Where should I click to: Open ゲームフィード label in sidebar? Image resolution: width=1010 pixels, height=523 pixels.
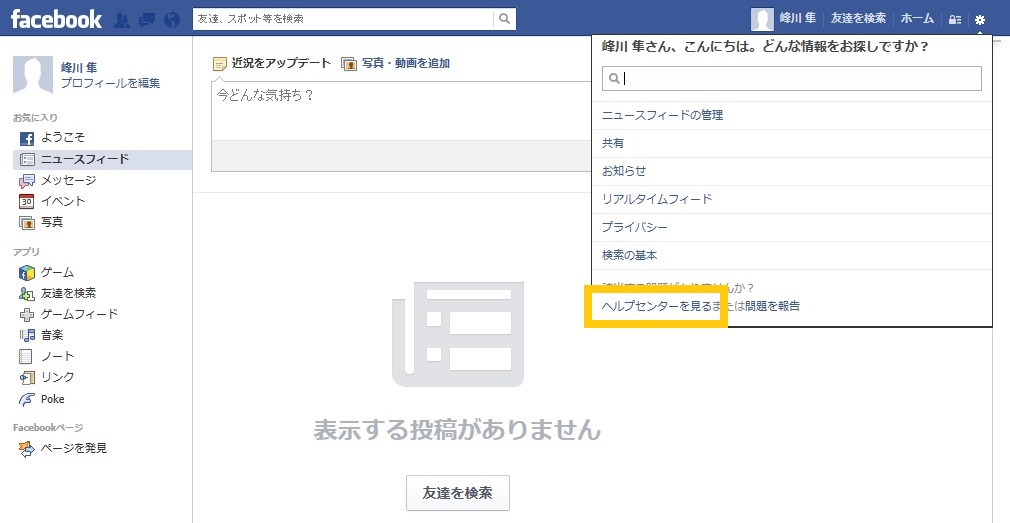(79, 314)
